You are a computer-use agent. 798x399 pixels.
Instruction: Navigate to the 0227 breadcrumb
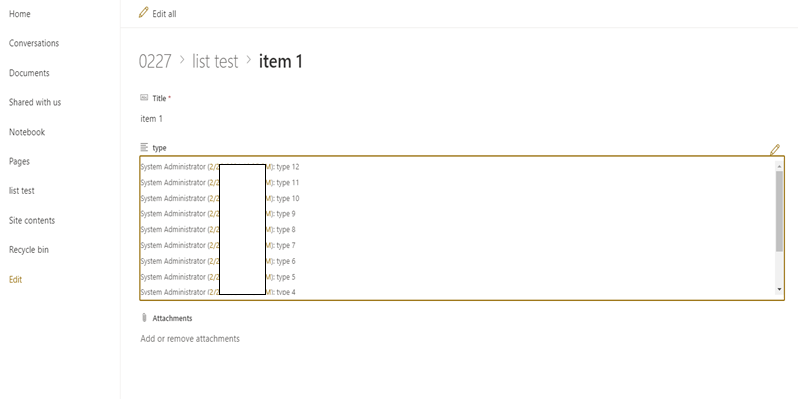[x=155, y=61]
